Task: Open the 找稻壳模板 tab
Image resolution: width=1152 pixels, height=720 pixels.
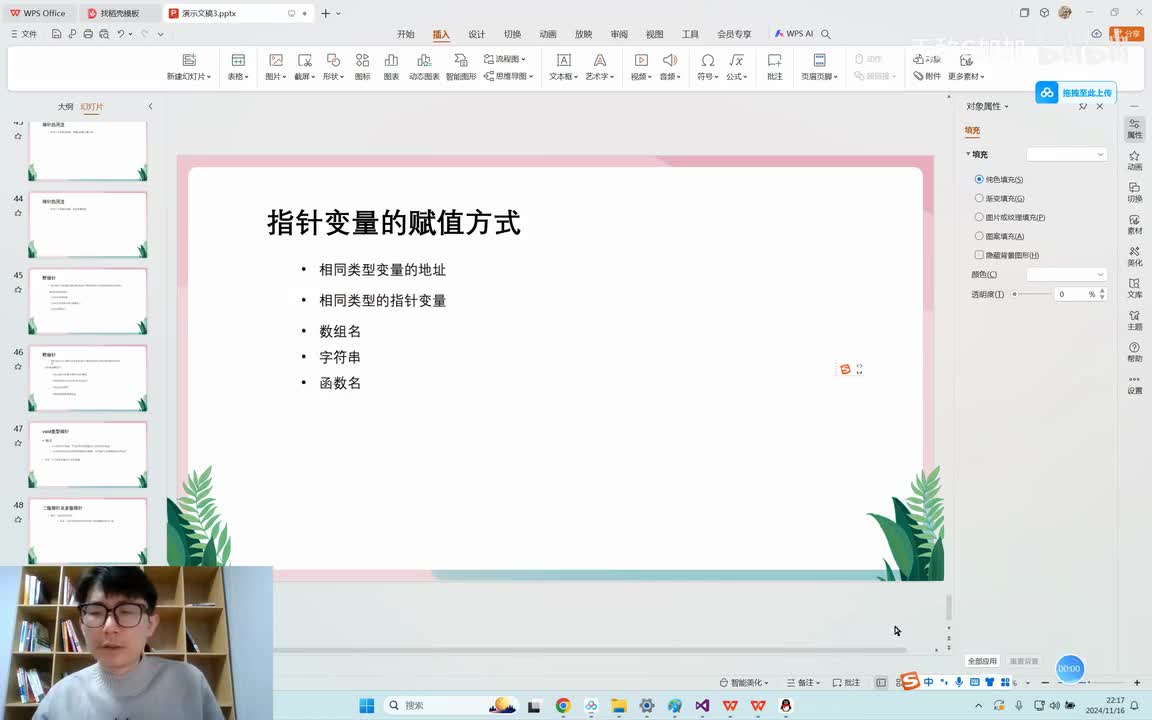Action: [x=119, y=13]
